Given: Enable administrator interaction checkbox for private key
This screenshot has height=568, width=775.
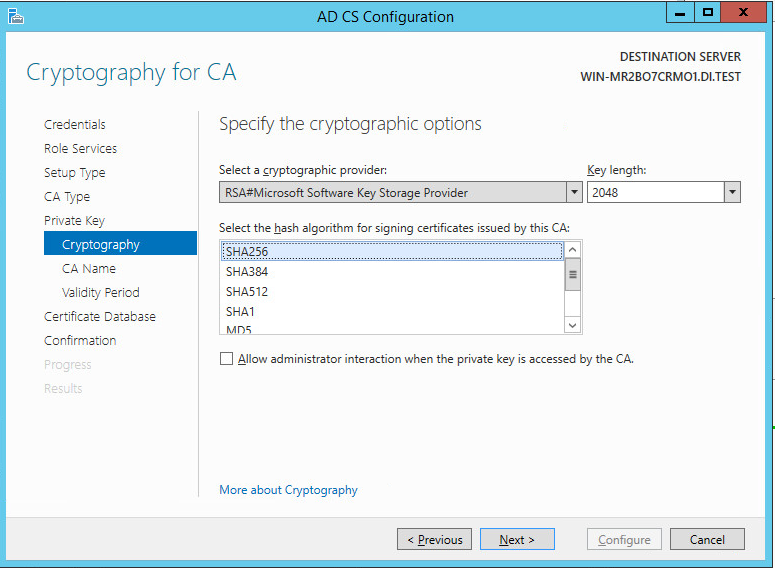Looking at the screenshot, I should point(226,359).
